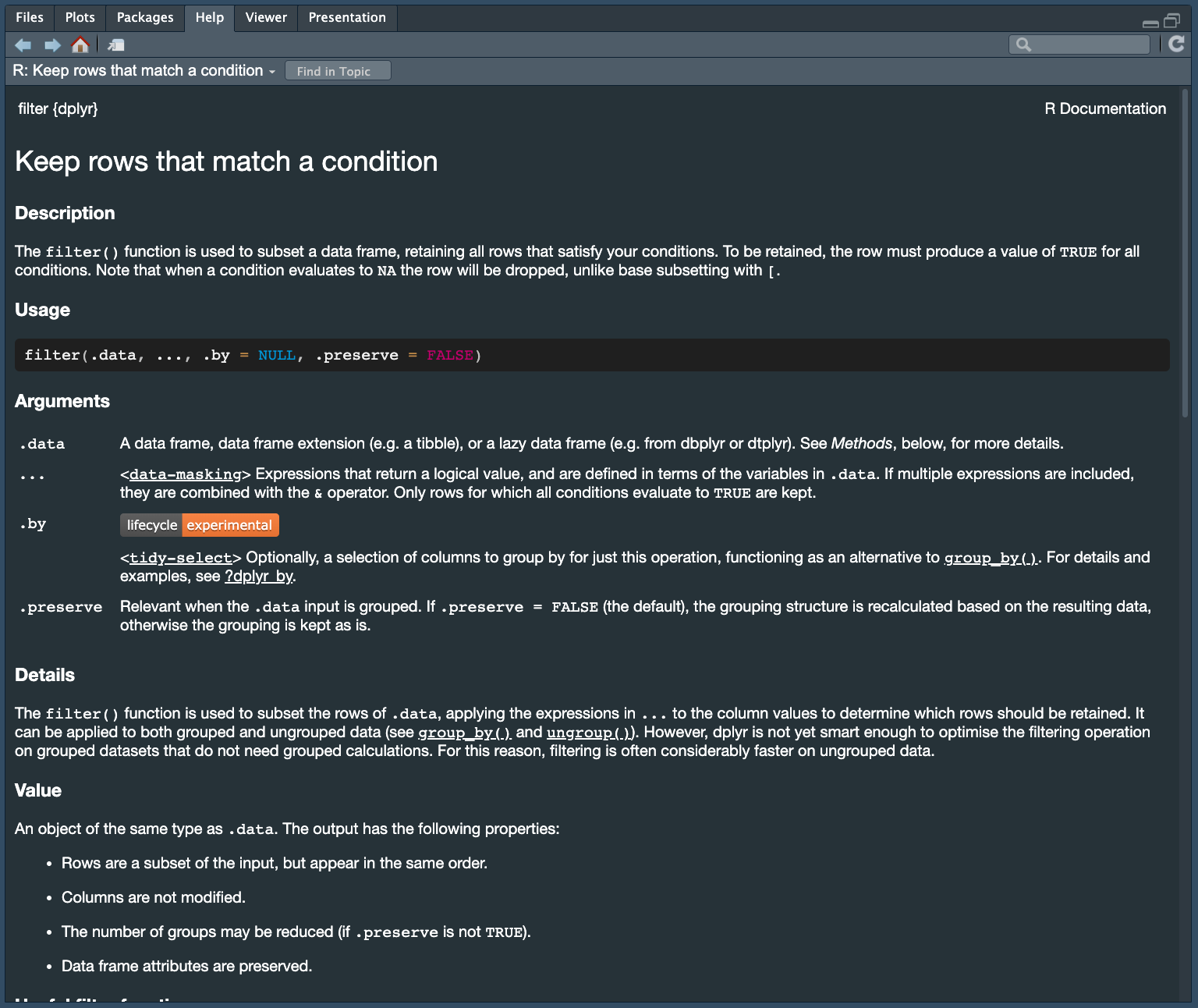1198x1008 pixels.
Task: Open the Plots tab
Action: coord(80,17)
